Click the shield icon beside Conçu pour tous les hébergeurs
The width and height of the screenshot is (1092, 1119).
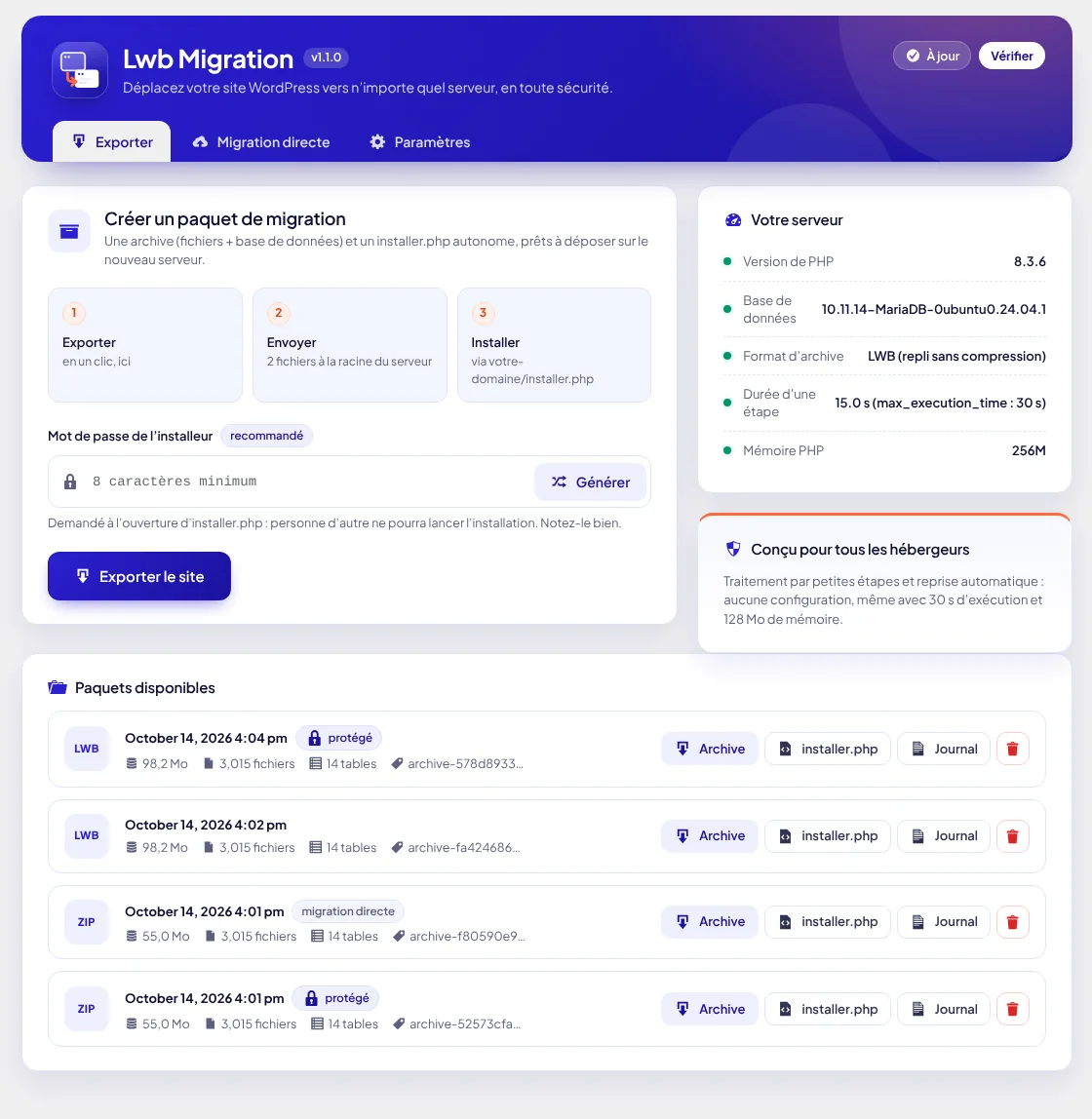(733, 549)
